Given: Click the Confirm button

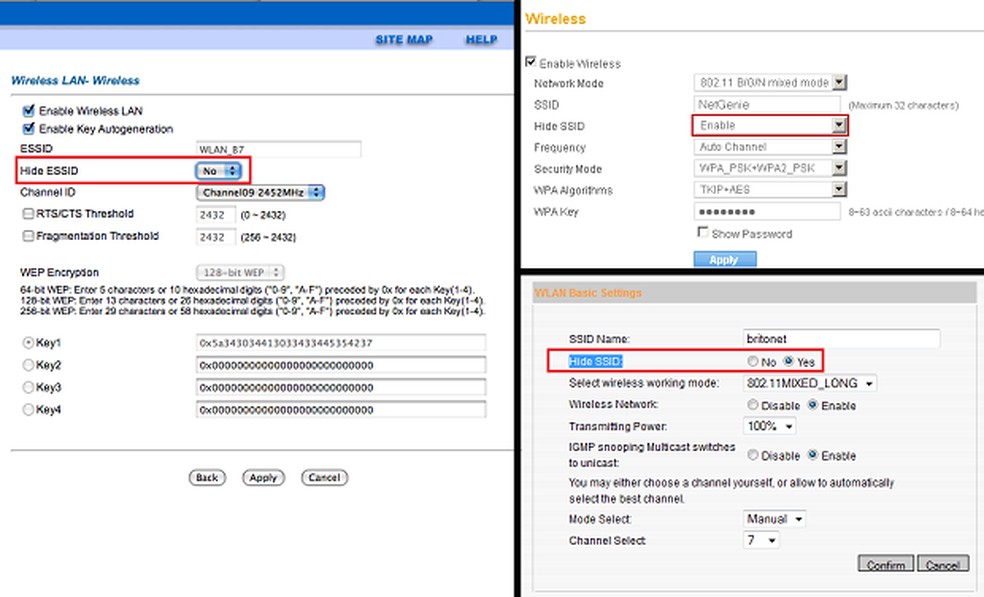Looking at the screenshot, I should 885,565.
